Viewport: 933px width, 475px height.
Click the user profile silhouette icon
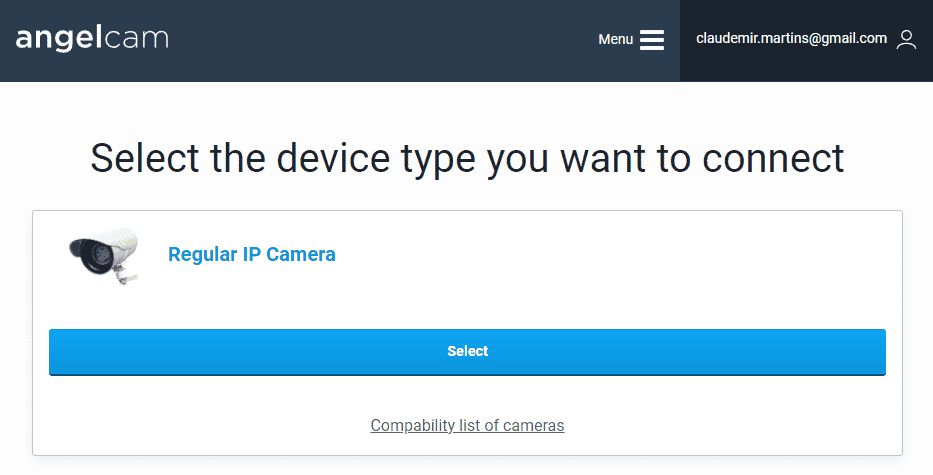click(x=906, y=40)
